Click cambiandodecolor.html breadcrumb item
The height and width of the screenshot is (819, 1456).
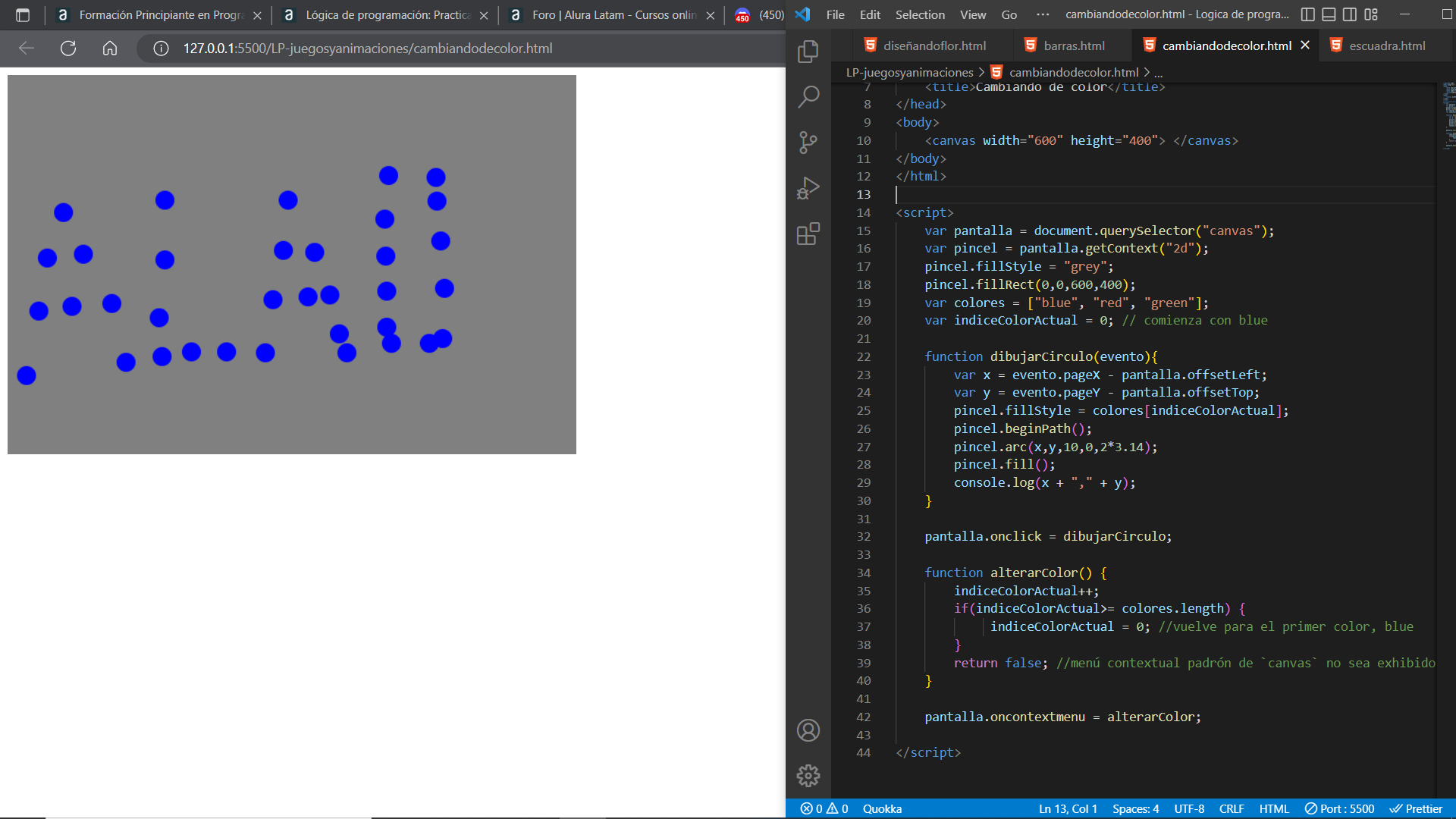coord(1073,72)
